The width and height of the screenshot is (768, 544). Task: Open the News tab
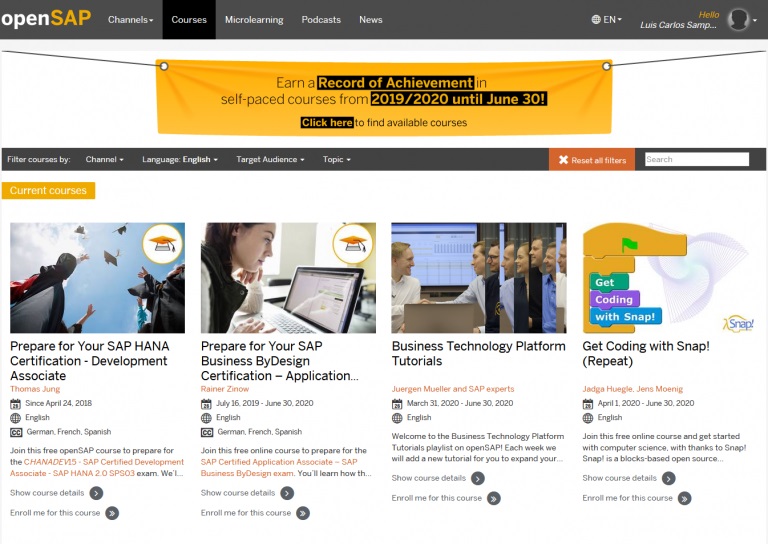pos(371,20)
